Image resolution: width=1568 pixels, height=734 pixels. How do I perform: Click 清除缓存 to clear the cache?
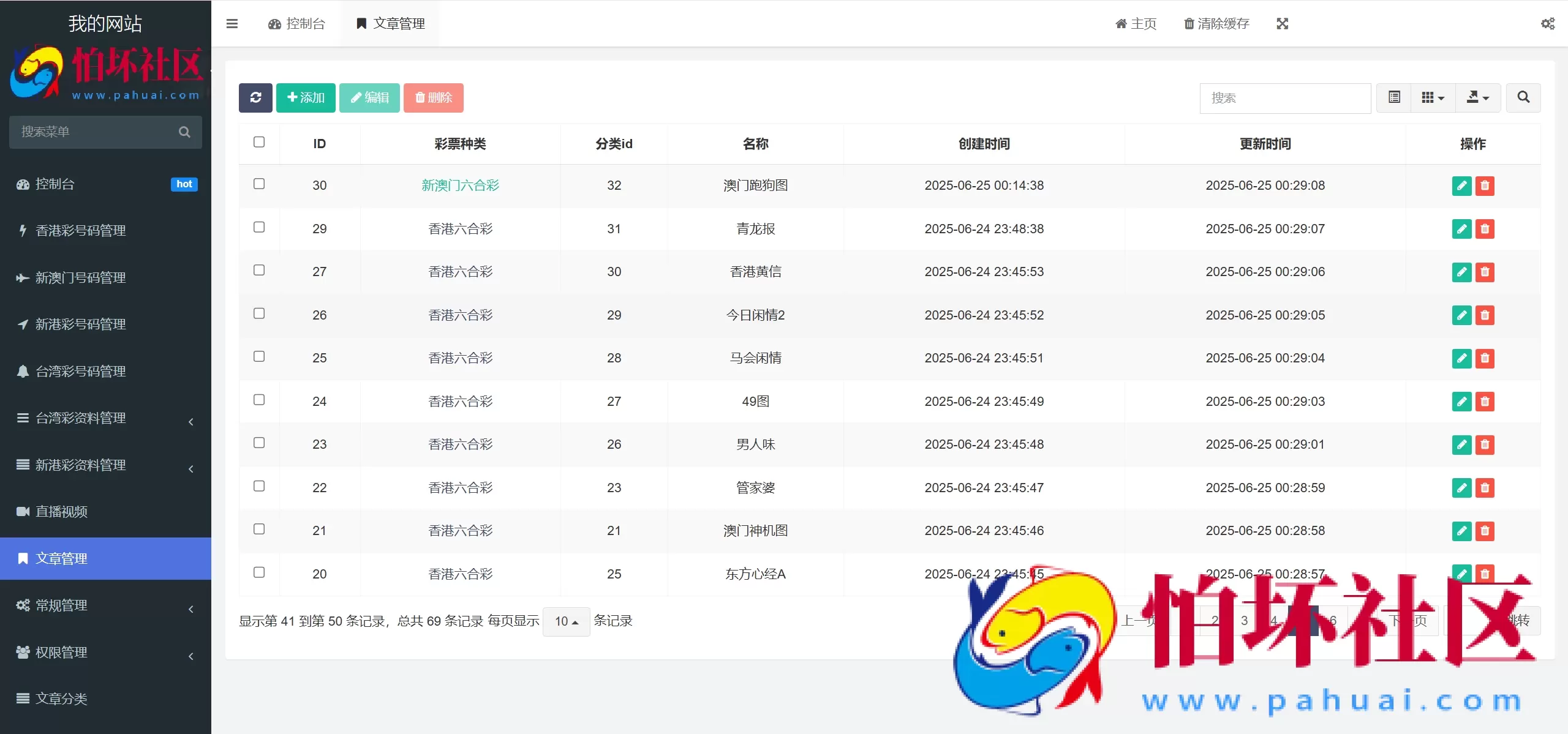coord(1215,23)
